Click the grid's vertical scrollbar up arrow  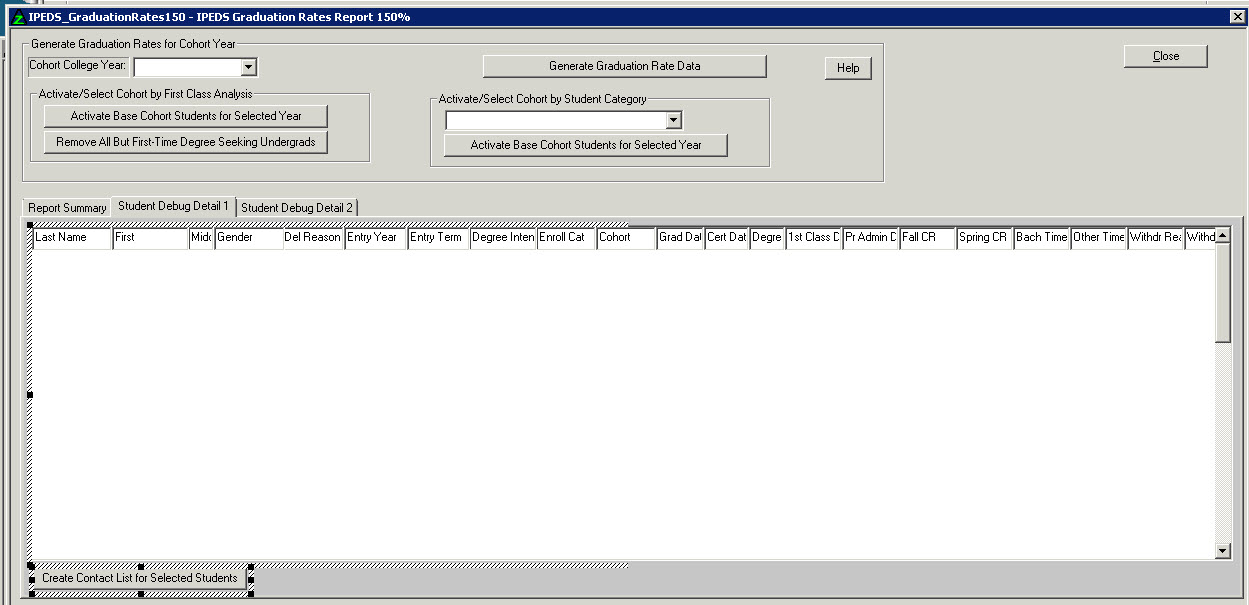click(x=1223, y=236)
